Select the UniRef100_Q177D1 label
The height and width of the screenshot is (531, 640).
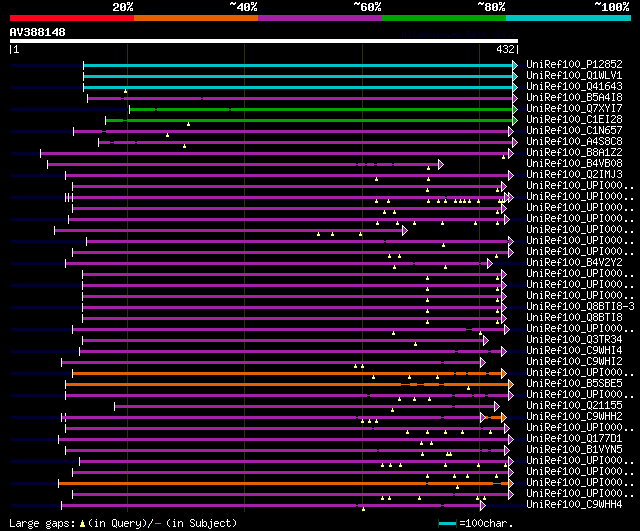pyautogui.click(x=574, y=439)
